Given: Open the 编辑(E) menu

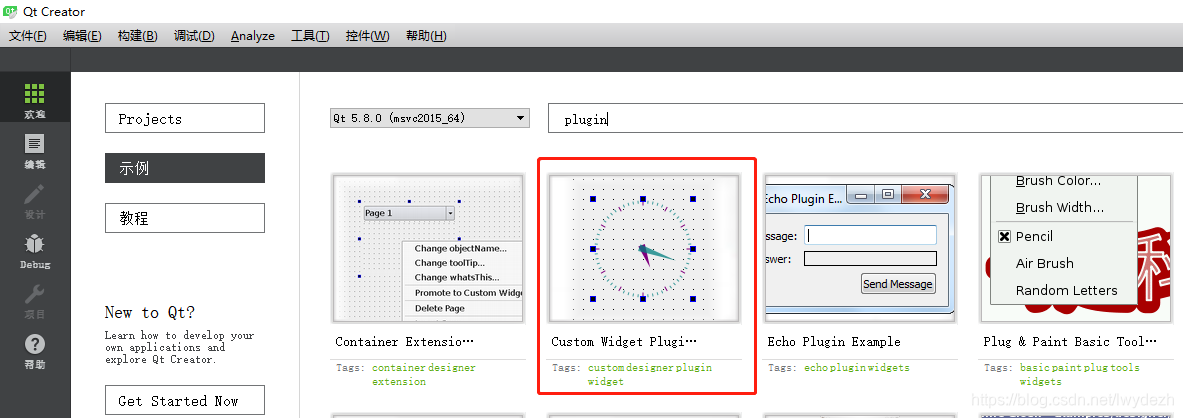Looking at the screenshot, I should pyautogui.click(x=82, y=35).
